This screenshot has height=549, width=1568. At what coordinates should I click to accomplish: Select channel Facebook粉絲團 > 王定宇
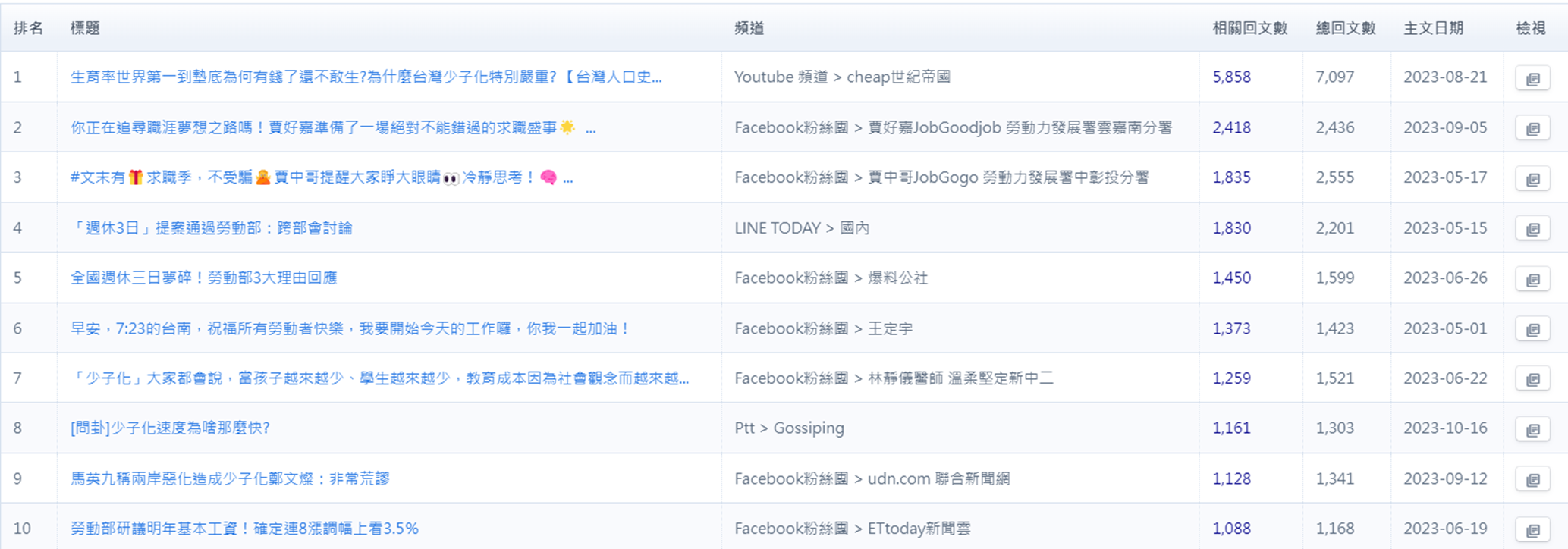pyautogui.click(x=823, y=328)
